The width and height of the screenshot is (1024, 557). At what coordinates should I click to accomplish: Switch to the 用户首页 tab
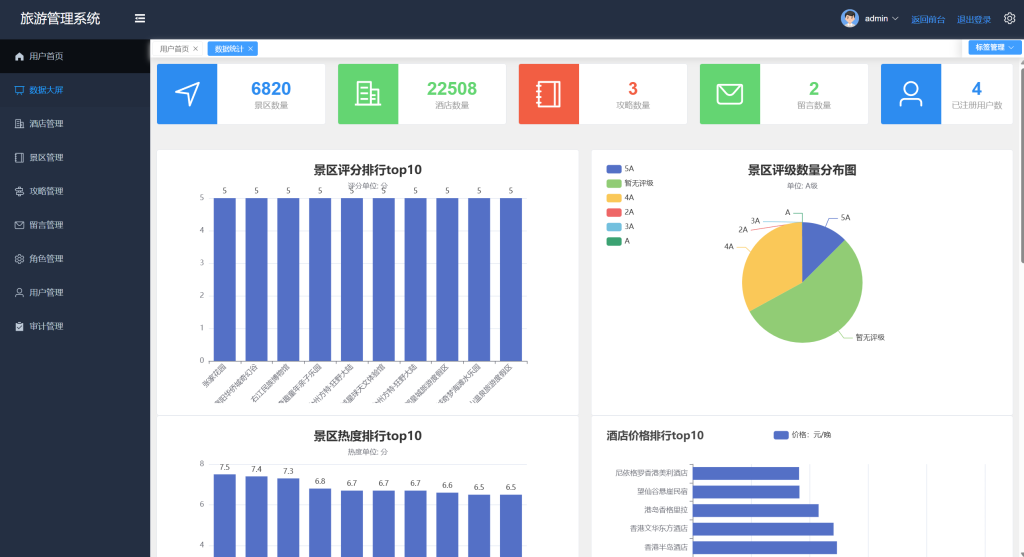pos(174,49)
